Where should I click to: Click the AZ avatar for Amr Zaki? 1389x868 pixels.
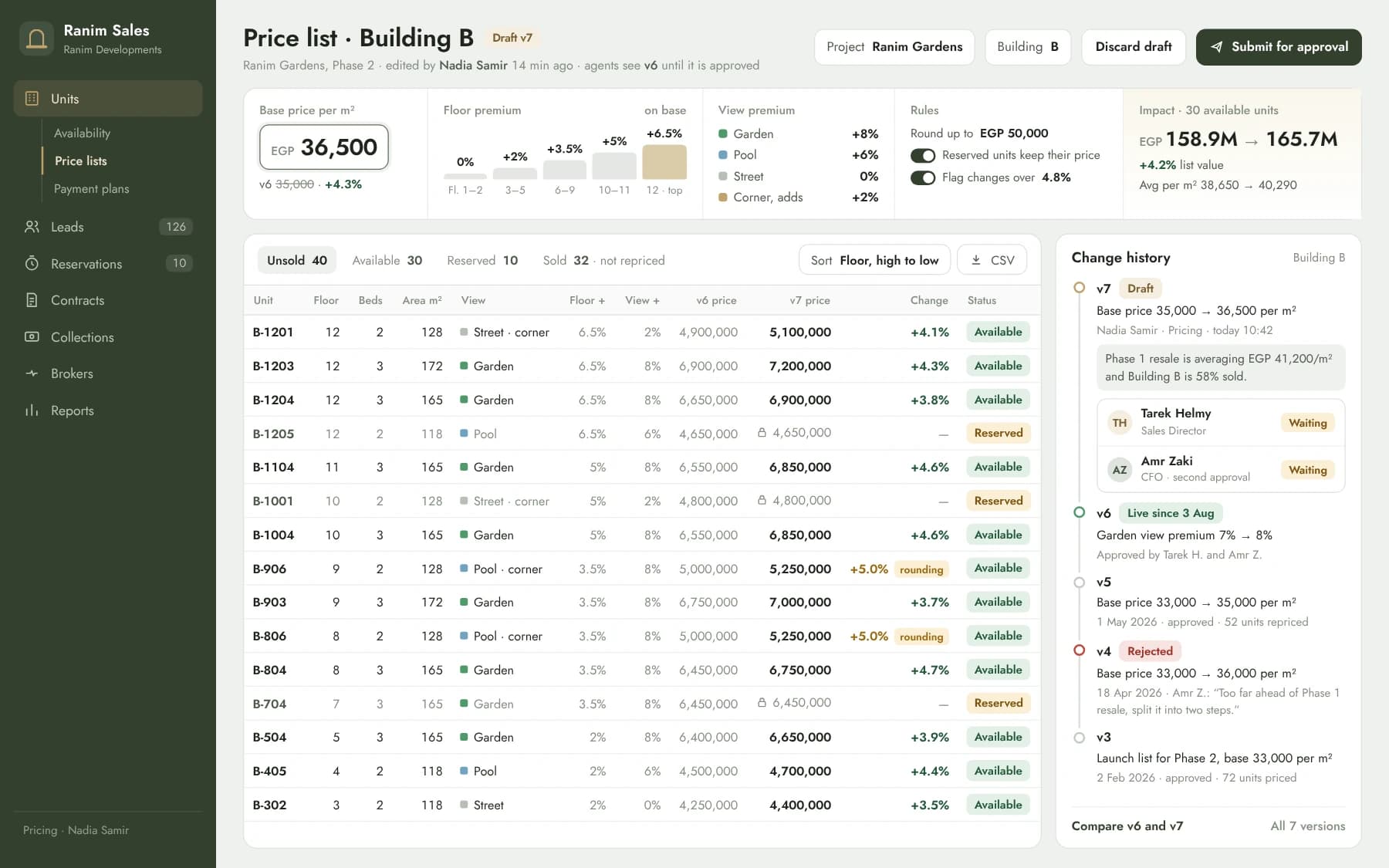[x=1120, y=469]
